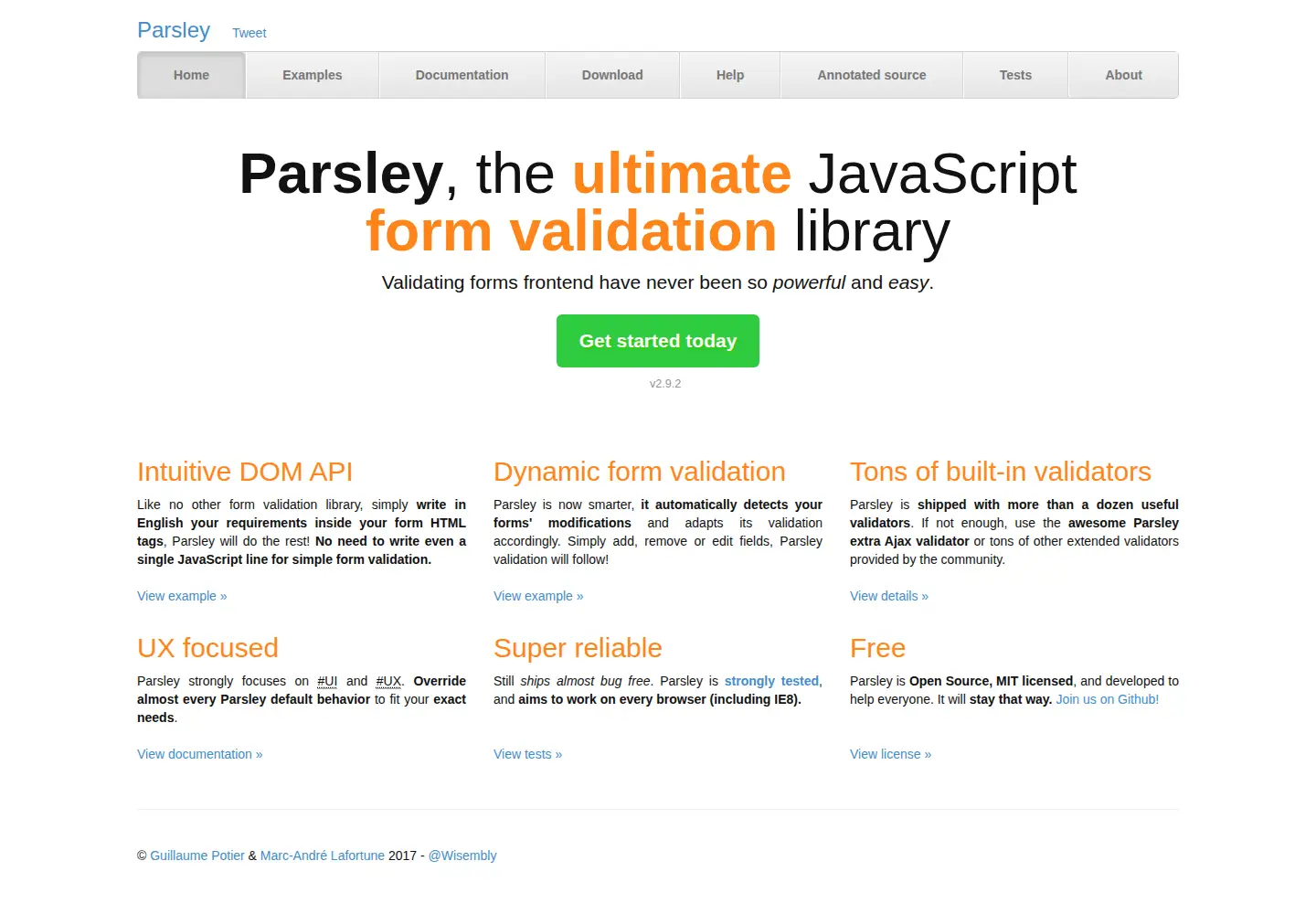Image resolution: width=1316 pixels, height=914 pixels.
Task: Open the Tests navigation tab
Action: 1015,75
